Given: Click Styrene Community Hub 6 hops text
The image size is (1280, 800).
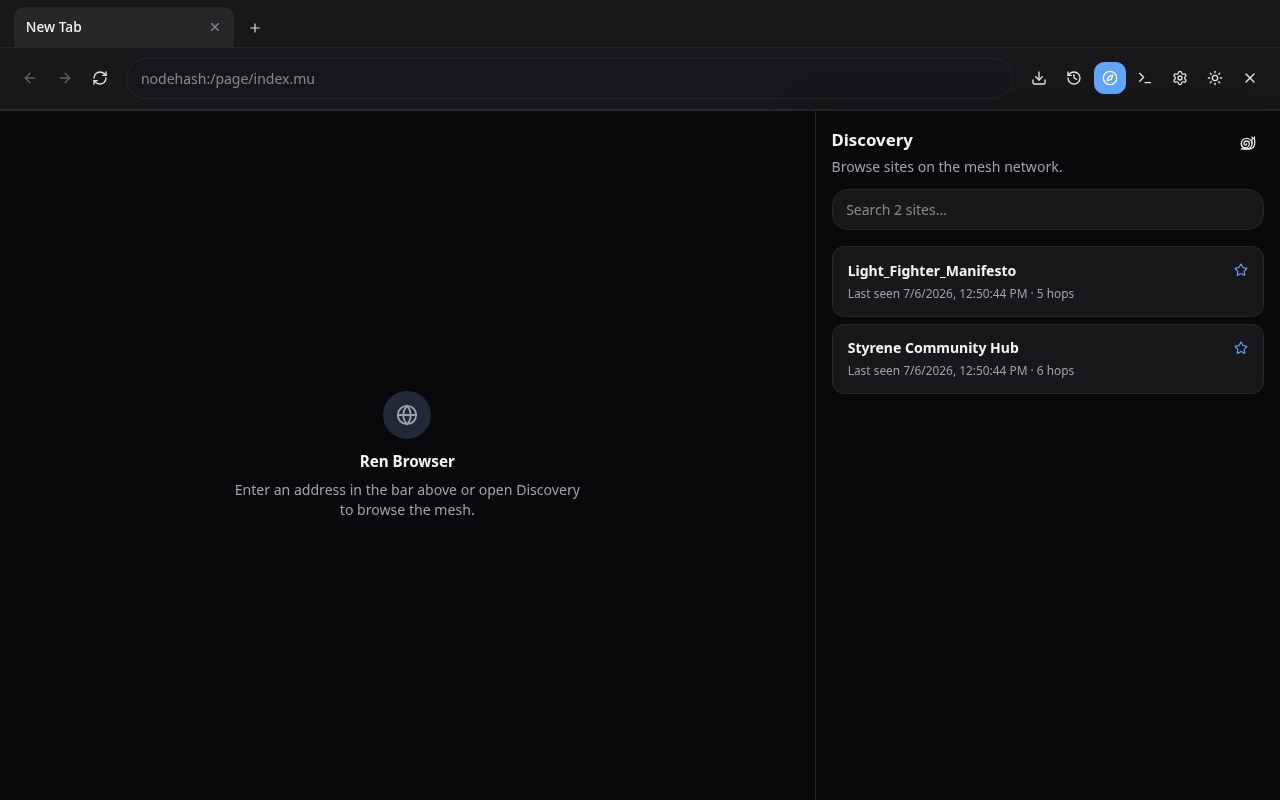Looking at the screenshot, I should [x=961, y=371].
